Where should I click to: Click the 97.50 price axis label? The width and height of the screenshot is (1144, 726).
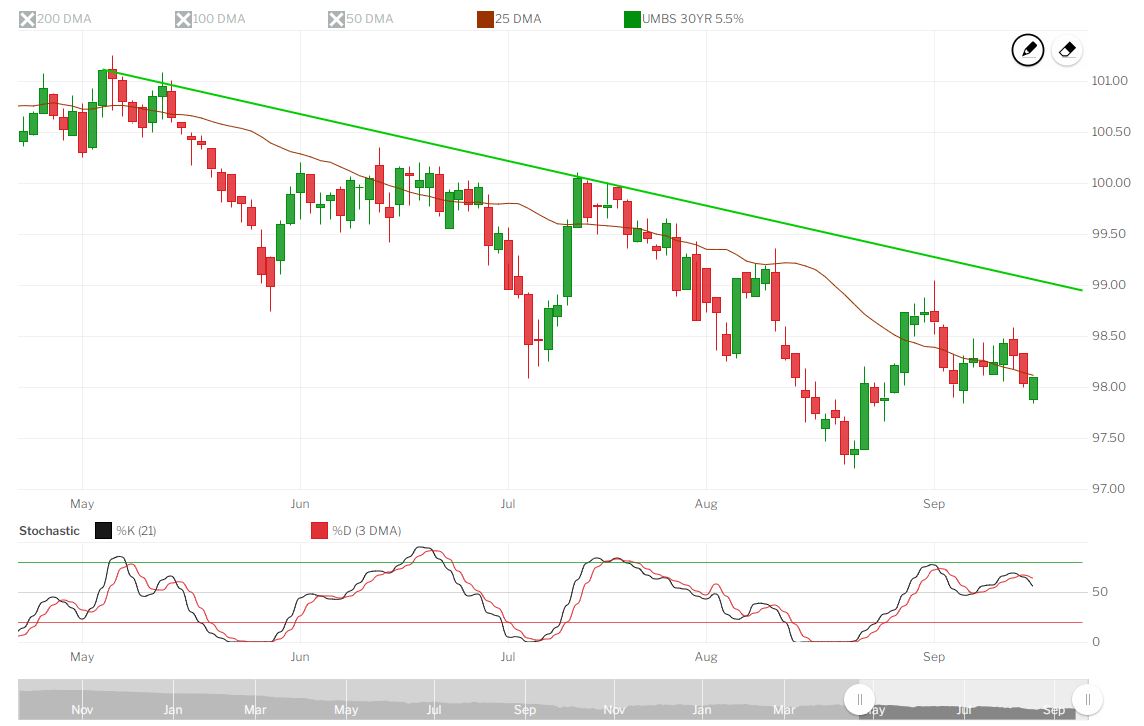point(1108,438)
